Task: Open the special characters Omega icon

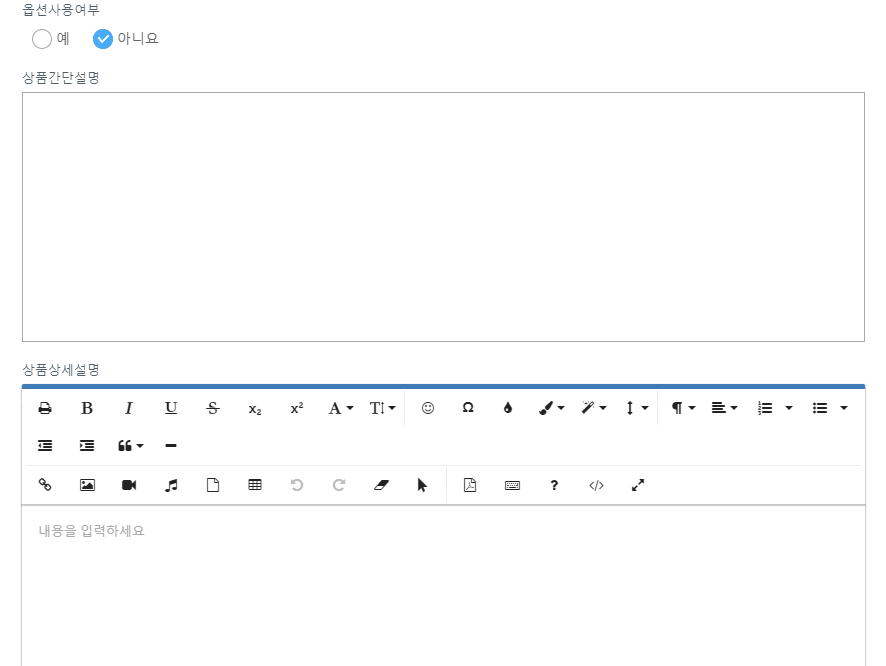Action: tap(468, 408)
